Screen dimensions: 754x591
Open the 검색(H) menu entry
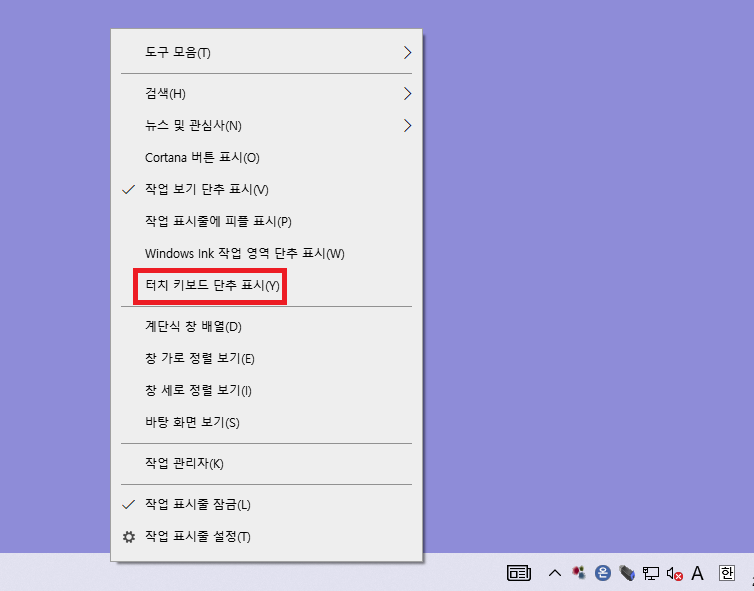(x=266, y=93)
